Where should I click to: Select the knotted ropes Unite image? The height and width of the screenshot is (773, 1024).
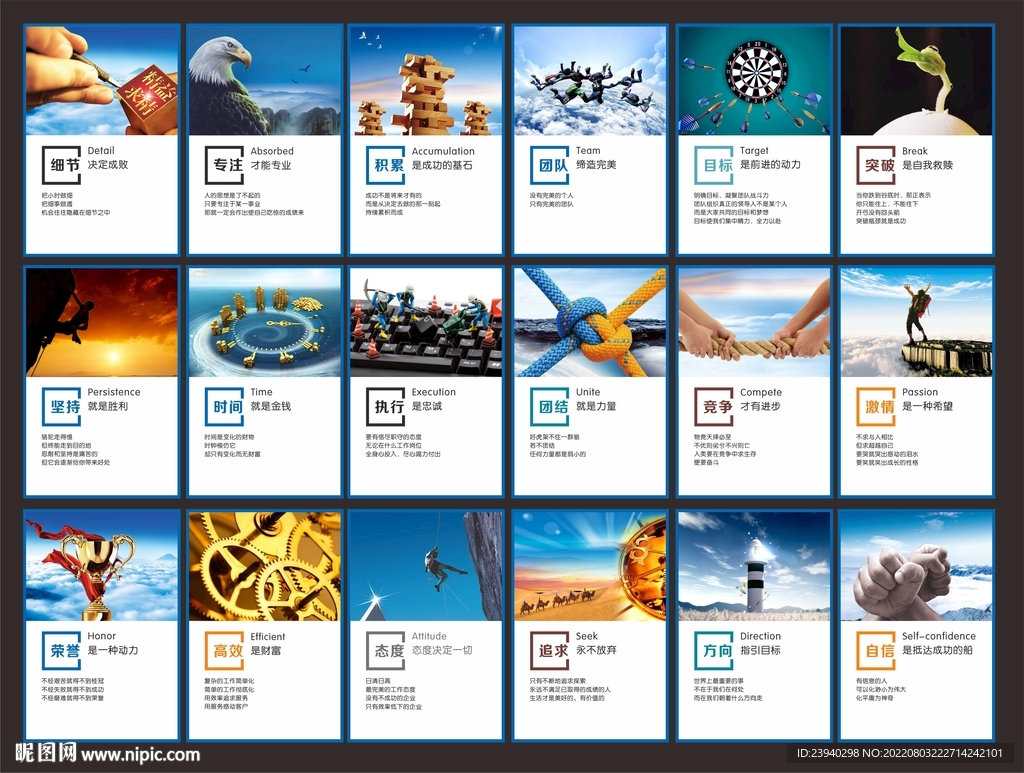coord(590,322)
